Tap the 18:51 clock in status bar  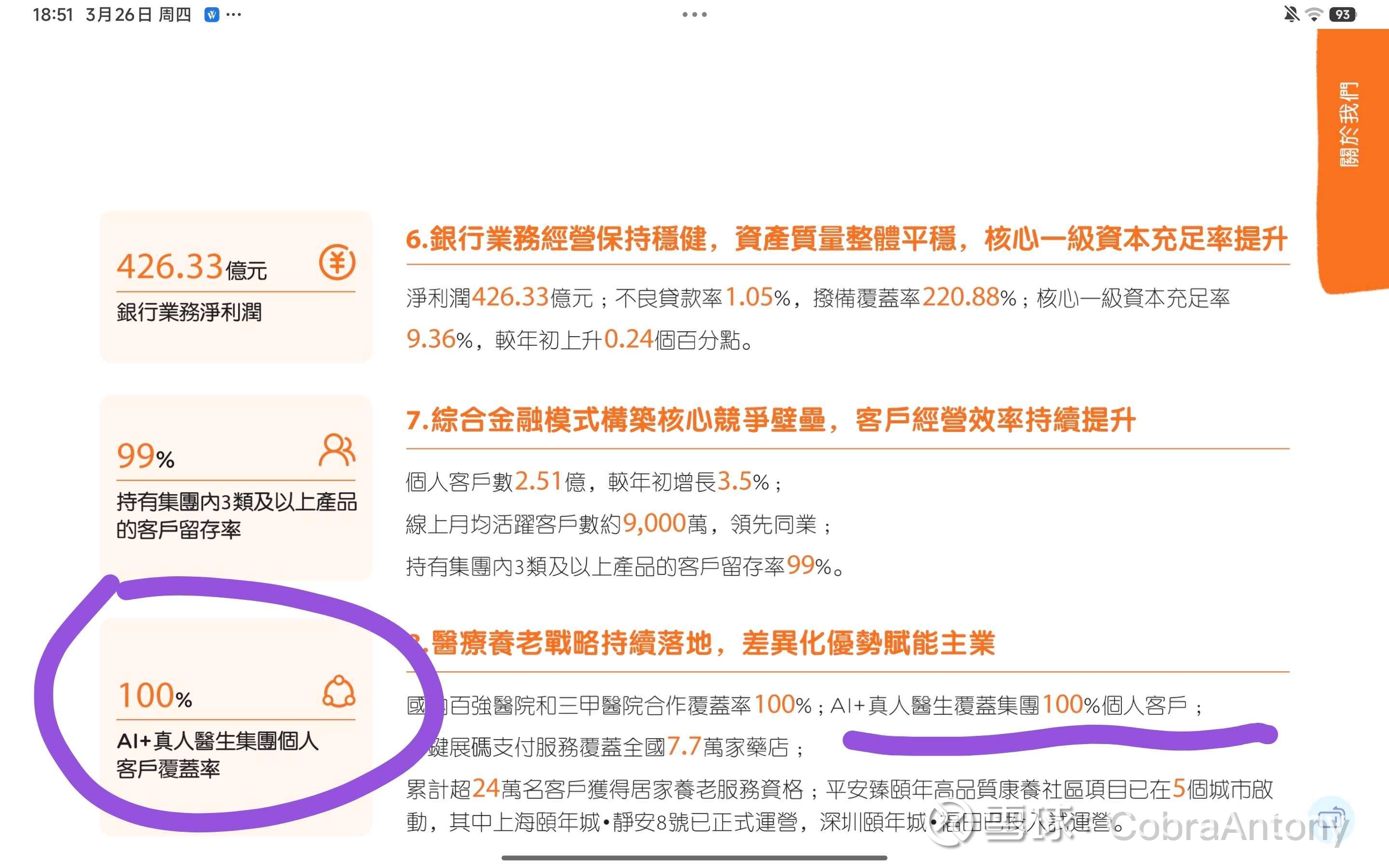click(x=53, y=15)
